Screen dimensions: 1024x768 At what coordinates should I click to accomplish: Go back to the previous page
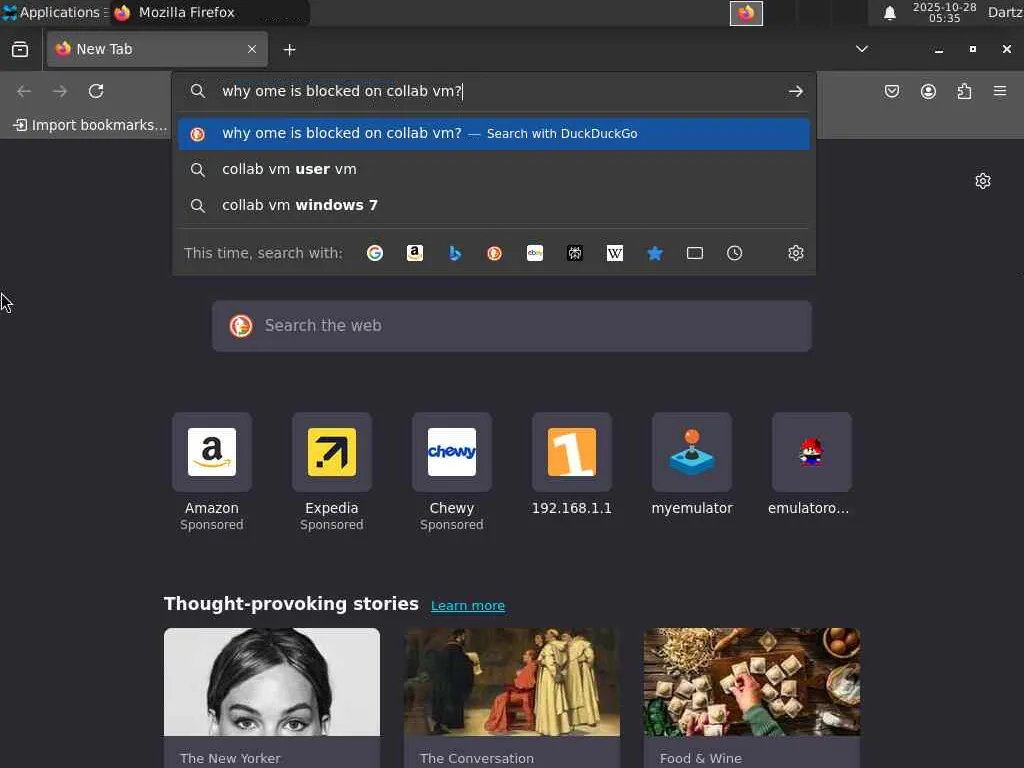pyautogui.click(x=24, y=91)
